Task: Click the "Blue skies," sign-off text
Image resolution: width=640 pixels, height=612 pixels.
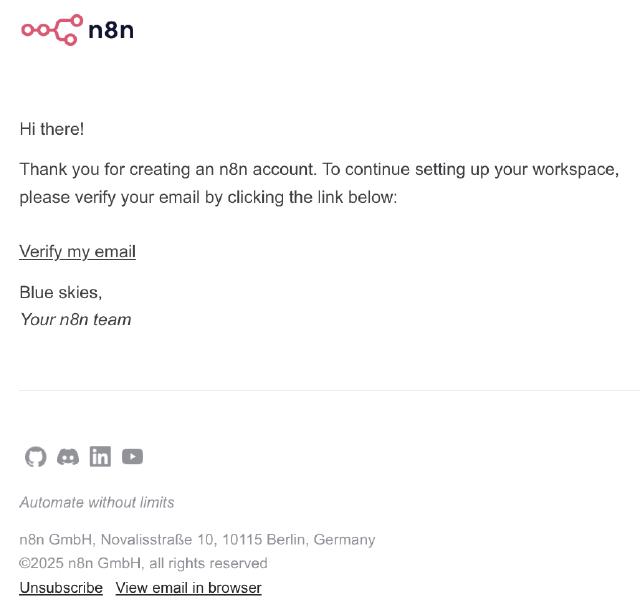Action: tap(60, 292)
